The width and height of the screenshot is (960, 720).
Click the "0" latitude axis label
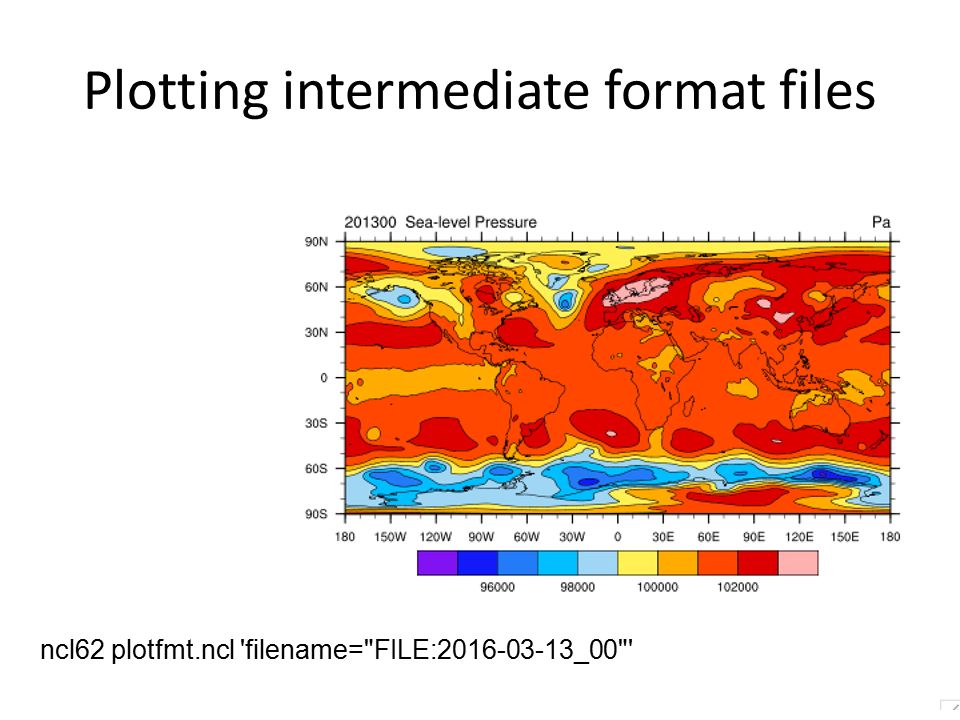coord(324,378)
